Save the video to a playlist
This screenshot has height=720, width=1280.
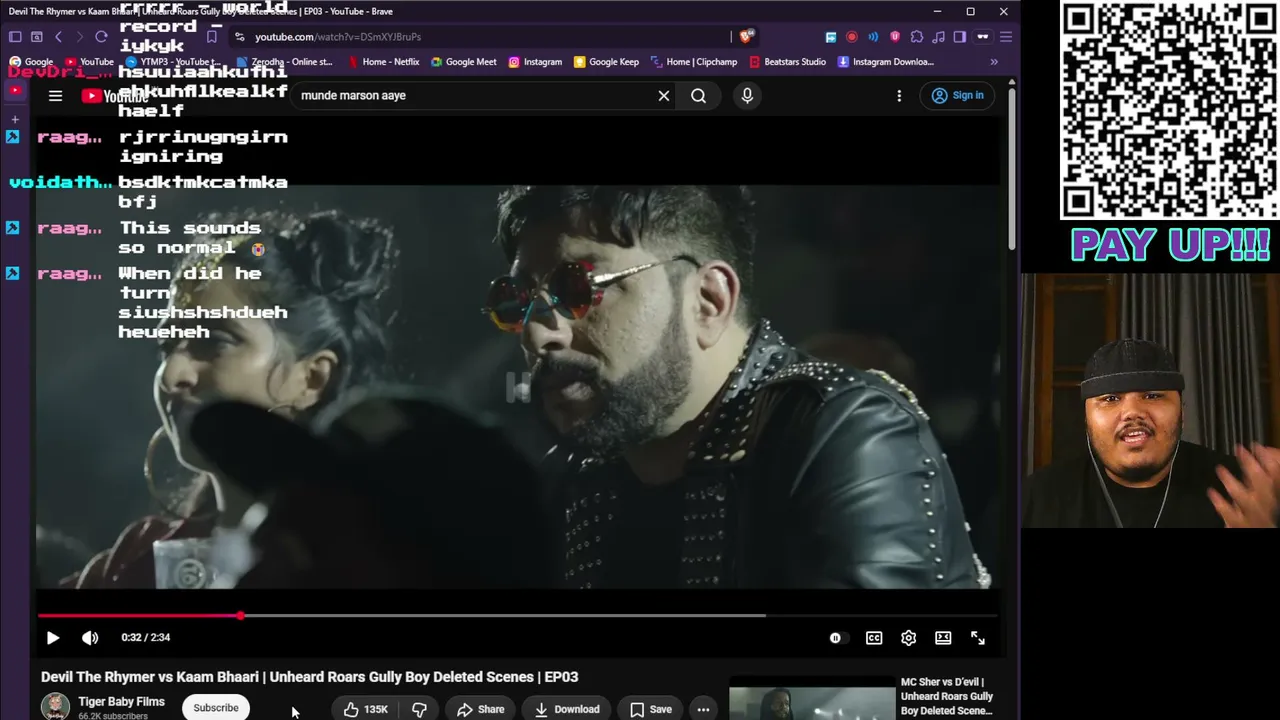pos(650,709)
